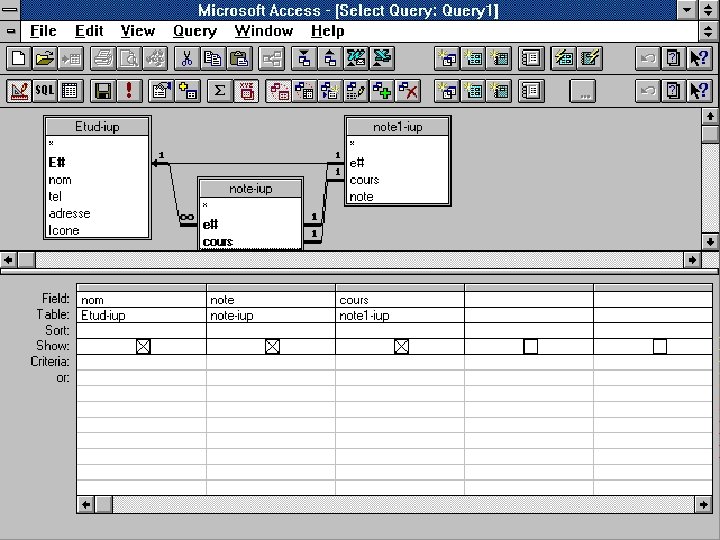This screenshot has width=720, height=540.
Task: Click design grid scroll right arrow
Action: pyautogui.click(x=703, y=505)
